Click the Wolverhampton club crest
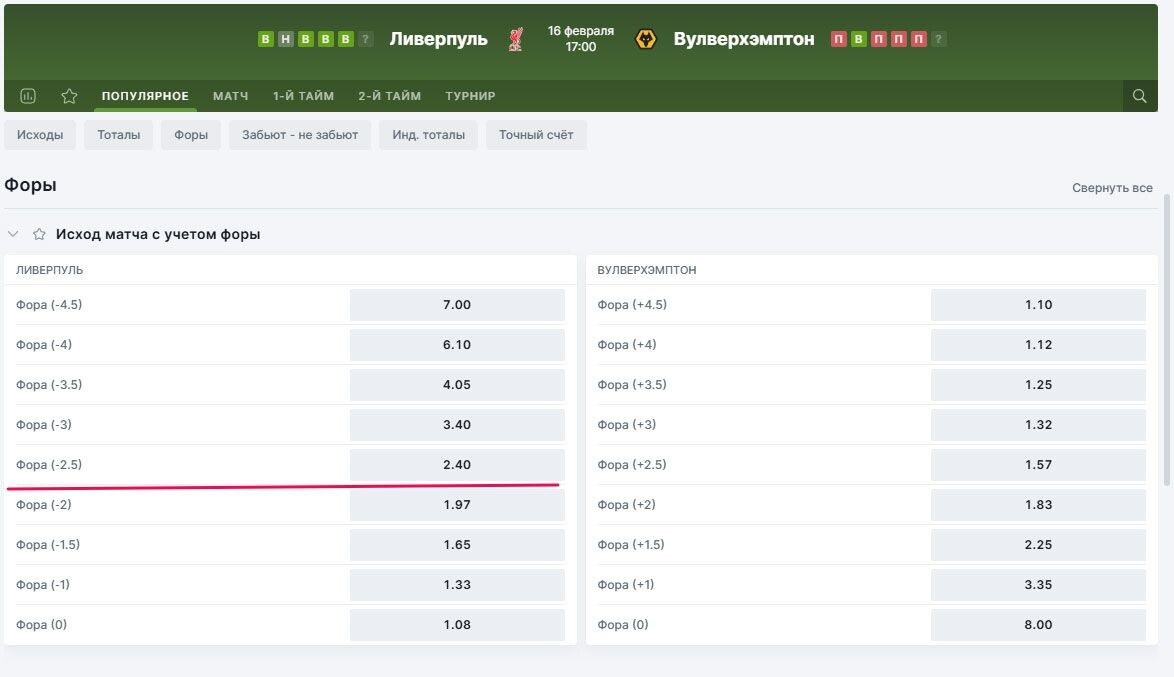The image size is (1174, 677). point(645,39)
